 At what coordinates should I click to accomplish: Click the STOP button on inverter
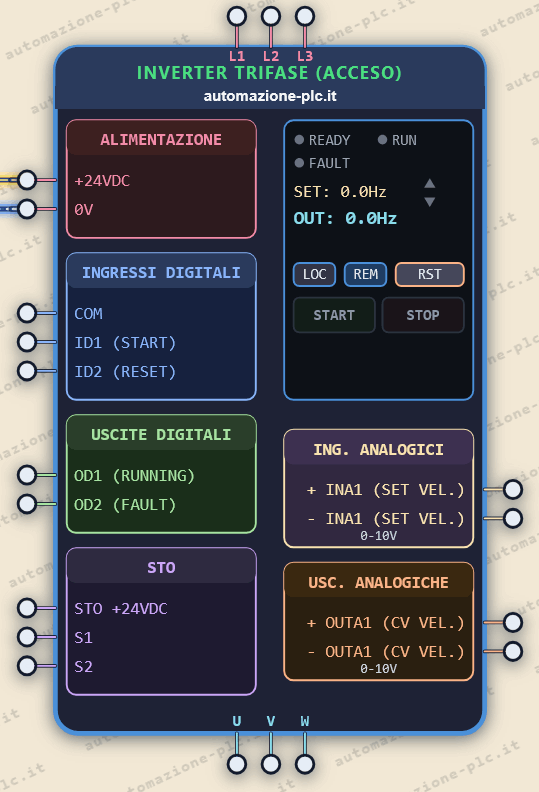423,315
